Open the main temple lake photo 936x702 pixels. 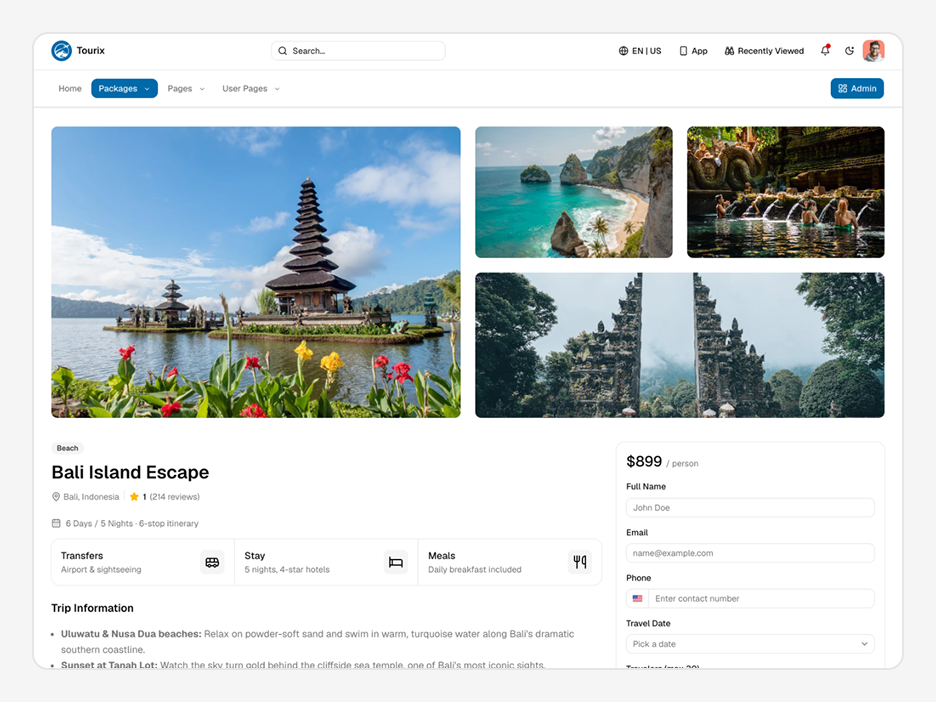coord(256,272)
